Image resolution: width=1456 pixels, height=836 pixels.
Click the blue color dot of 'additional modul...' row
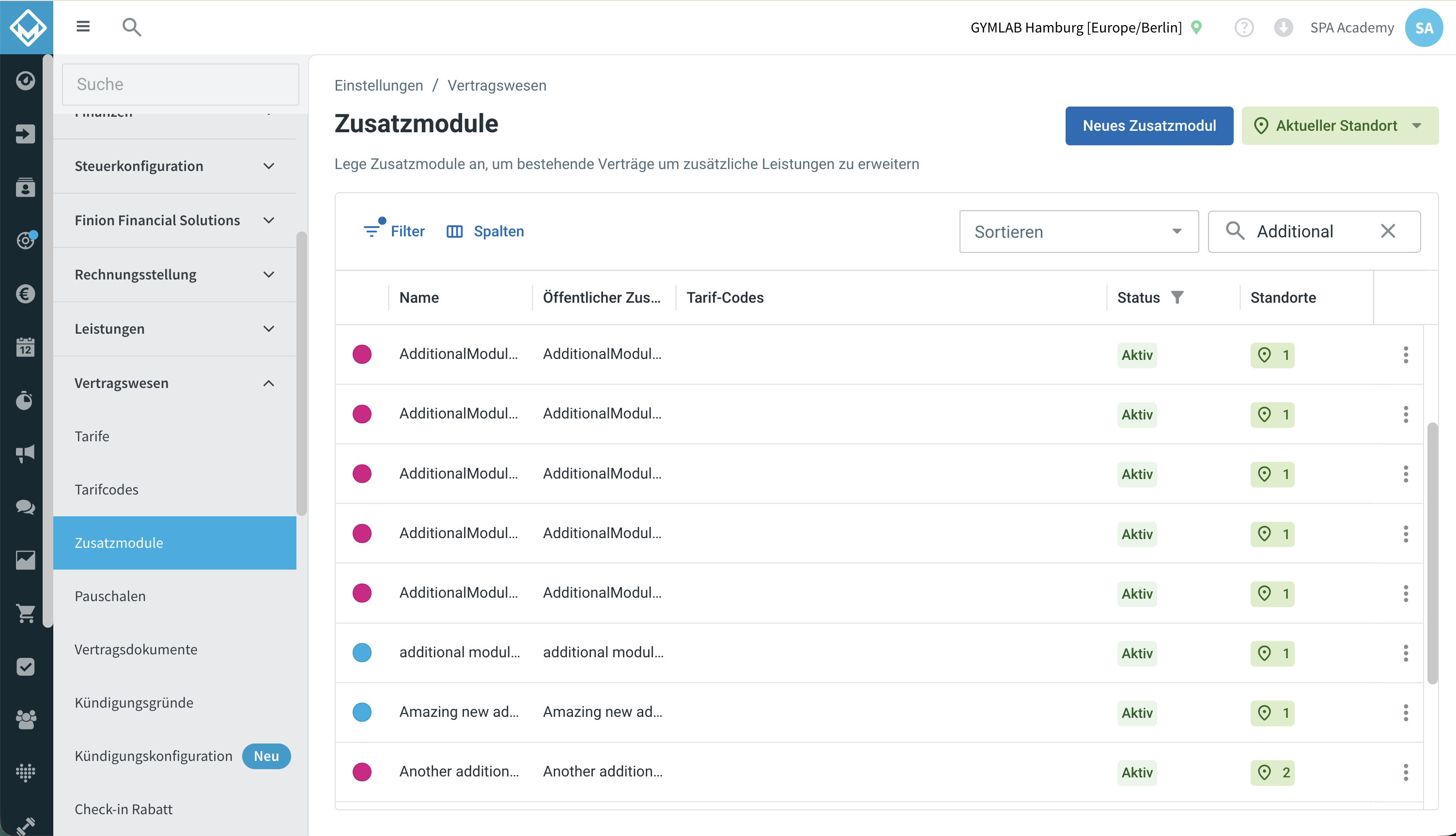pyautogui.click(x=362, y=653)
